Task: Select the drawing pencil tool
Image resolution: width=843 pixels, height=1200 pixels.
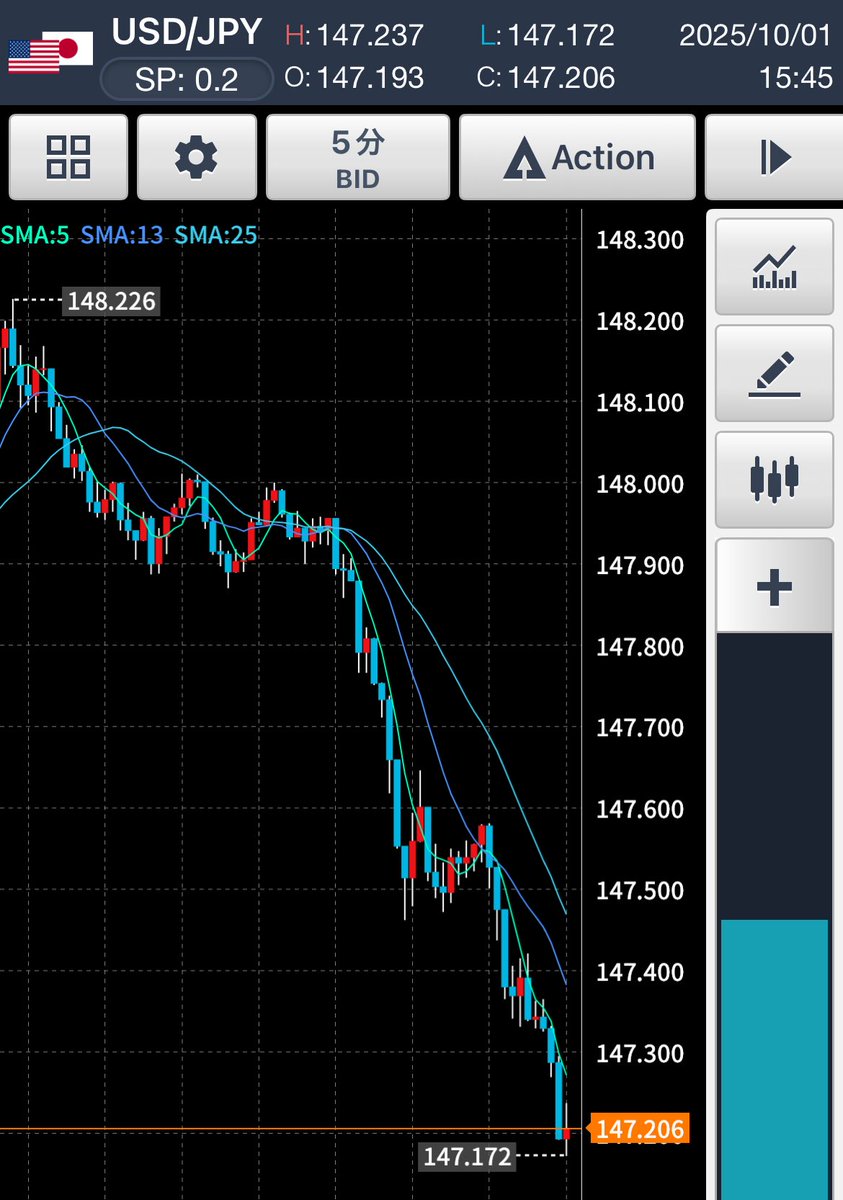Action: 775,373
